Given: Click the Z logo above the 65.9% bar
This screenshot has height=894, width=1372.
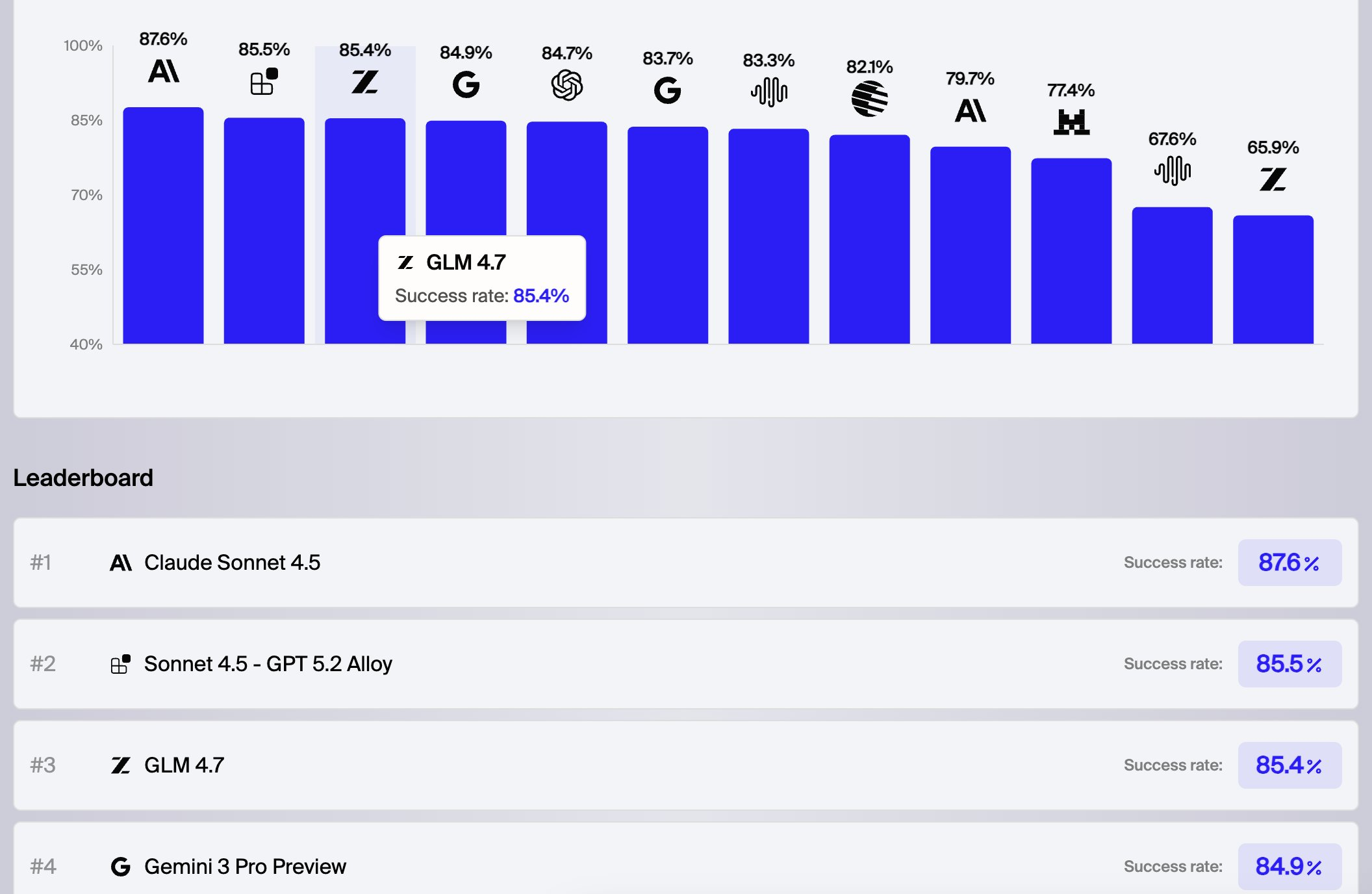Looking at the screenshot, I should tap(1273, 179).
